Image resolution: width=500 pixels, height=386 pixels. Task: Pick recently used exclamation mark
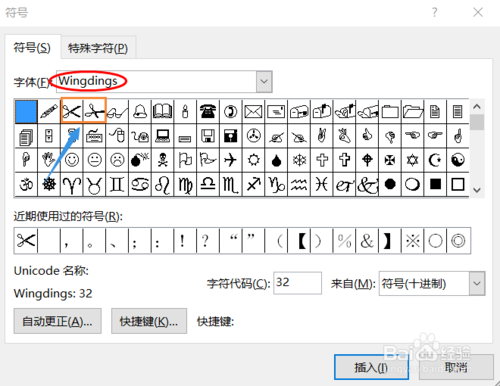[x=185, y=241]
